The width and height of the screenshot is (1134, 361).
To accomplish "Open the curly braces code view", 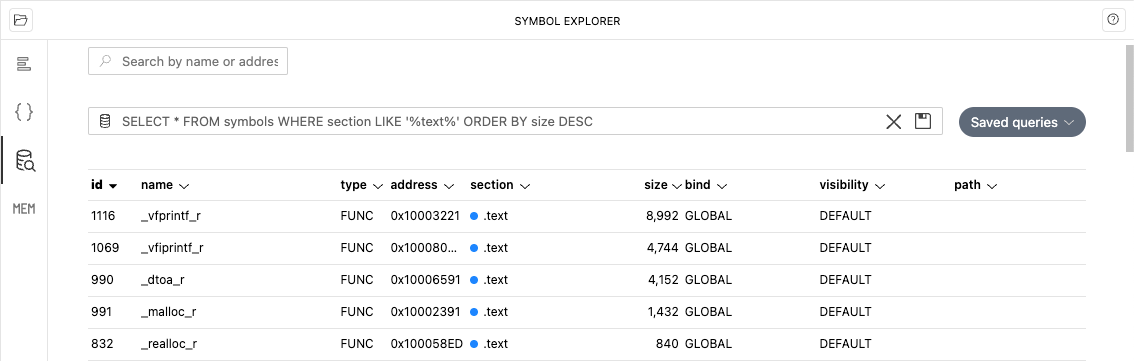I will (24, 111).
